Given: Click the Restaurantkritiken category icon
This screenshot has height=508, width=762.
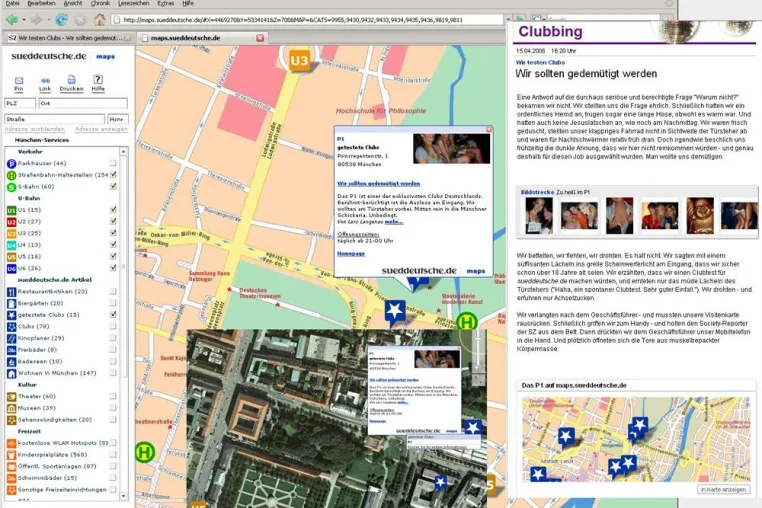Looking at the screenshot, I should (12, 292).
